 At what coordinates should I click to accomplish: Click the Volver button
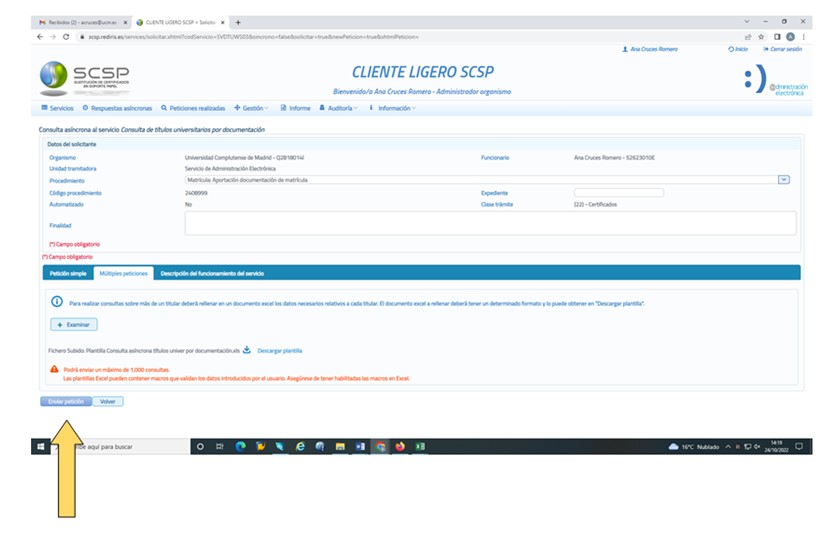tap(108, 402)
